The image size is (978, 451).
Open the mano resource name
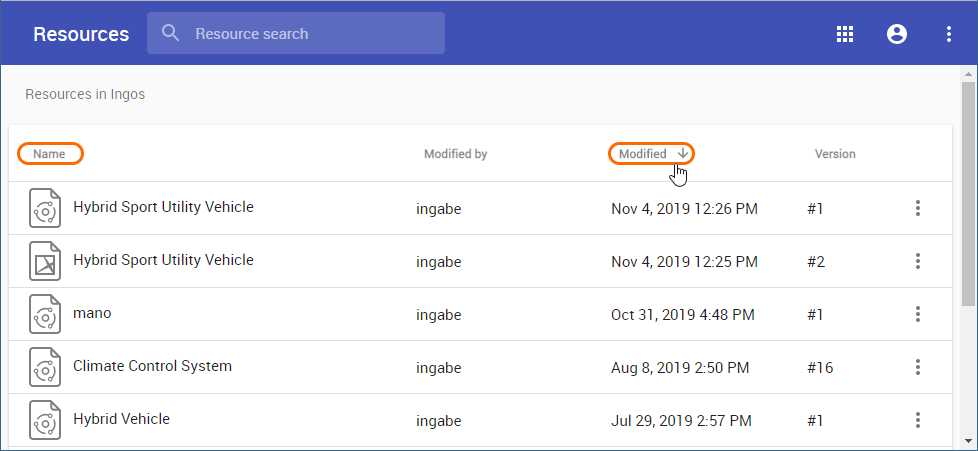[92, 313]
